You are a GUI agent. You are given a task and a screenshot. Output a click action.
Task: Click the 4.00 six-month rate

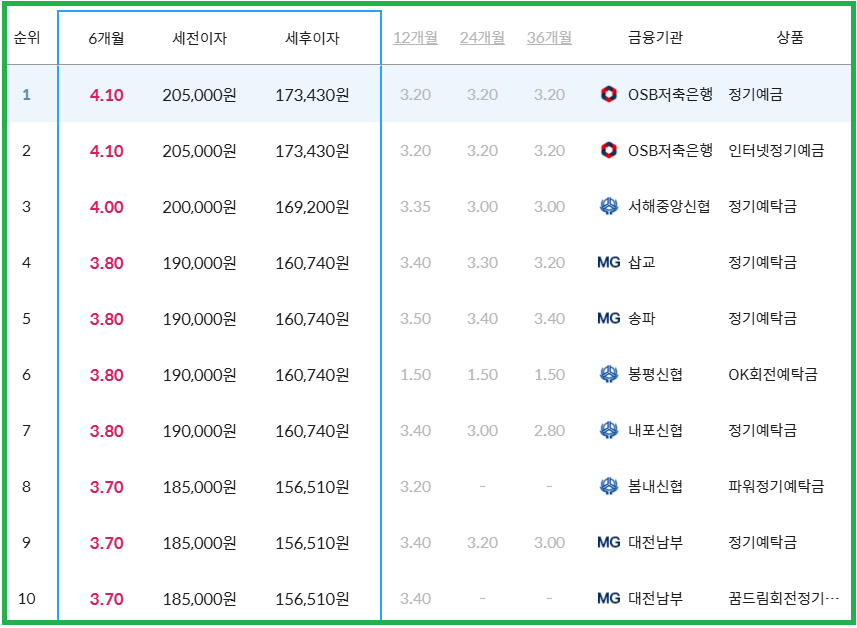pos(107,207)
